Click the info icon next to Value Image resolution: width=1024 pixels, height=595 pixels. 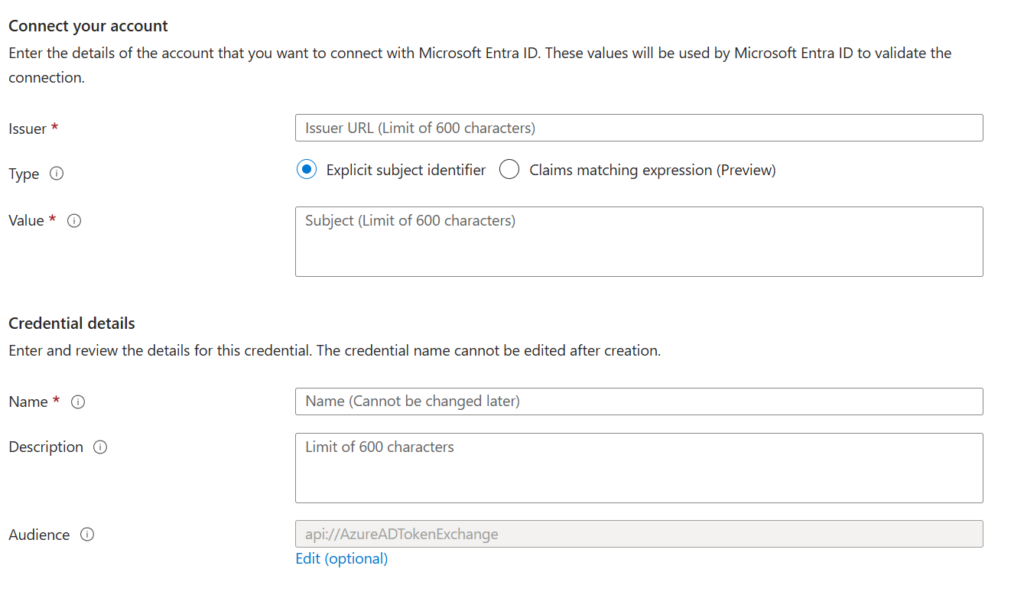click(x=73, y=221)
